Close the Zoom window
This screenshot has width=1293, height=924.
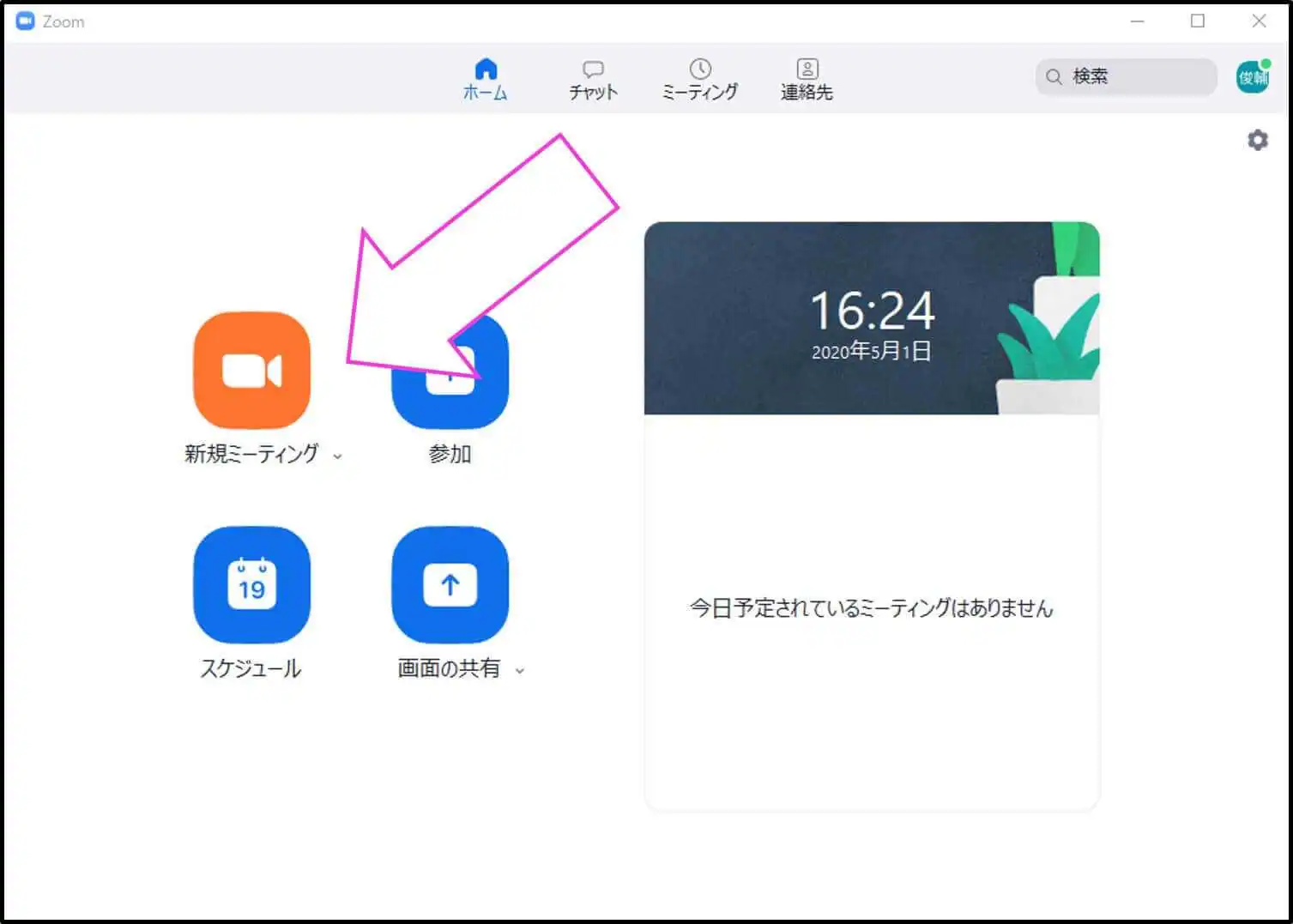pyautogui.click(x=1259, y=21)
